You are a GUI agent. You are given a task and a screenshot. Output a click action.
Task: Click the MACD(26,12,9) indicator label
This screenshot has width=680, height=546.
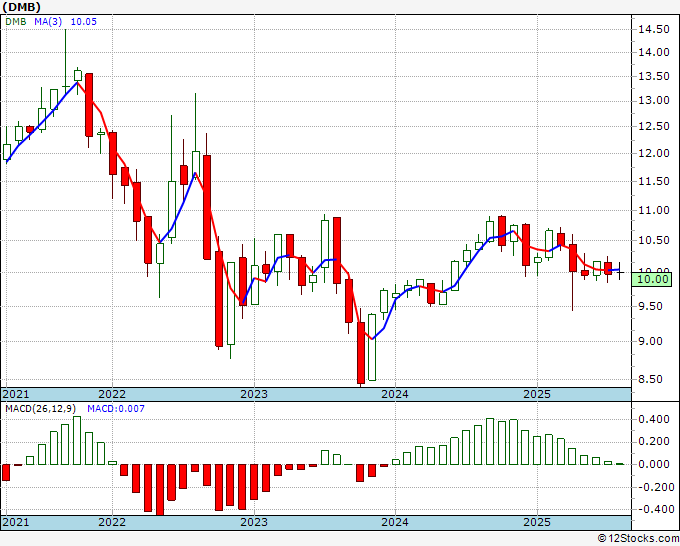pos(40,408)
